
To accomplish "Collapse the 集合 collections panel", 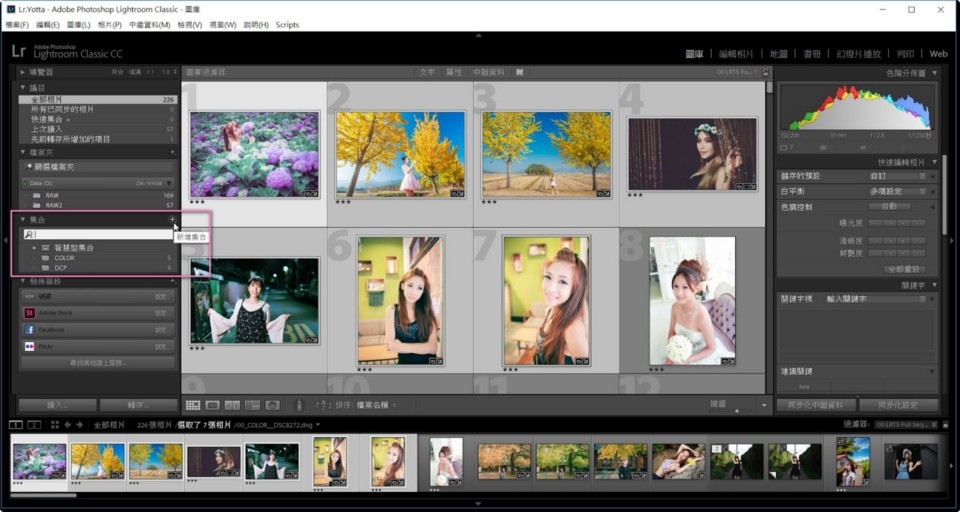I will [x=23, y=219].
